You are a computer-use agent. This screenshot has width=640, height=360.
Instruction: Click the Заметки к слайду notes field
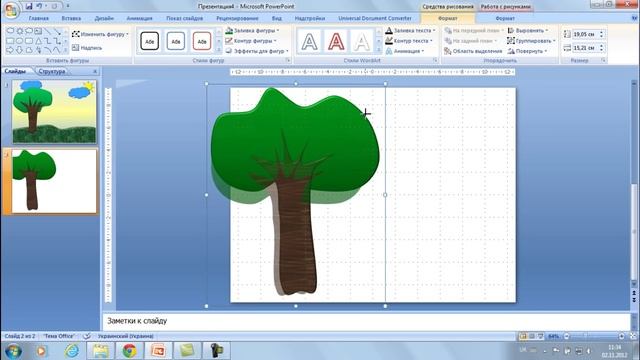point(367,321)
